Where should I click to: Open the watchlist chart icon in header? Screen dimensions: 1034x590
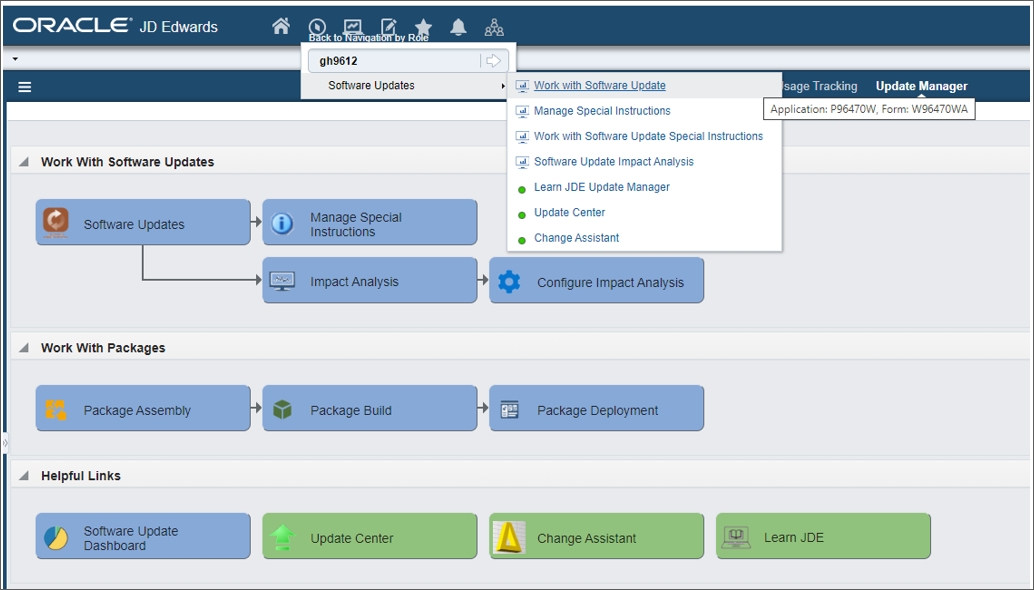[x=353, y=26]
